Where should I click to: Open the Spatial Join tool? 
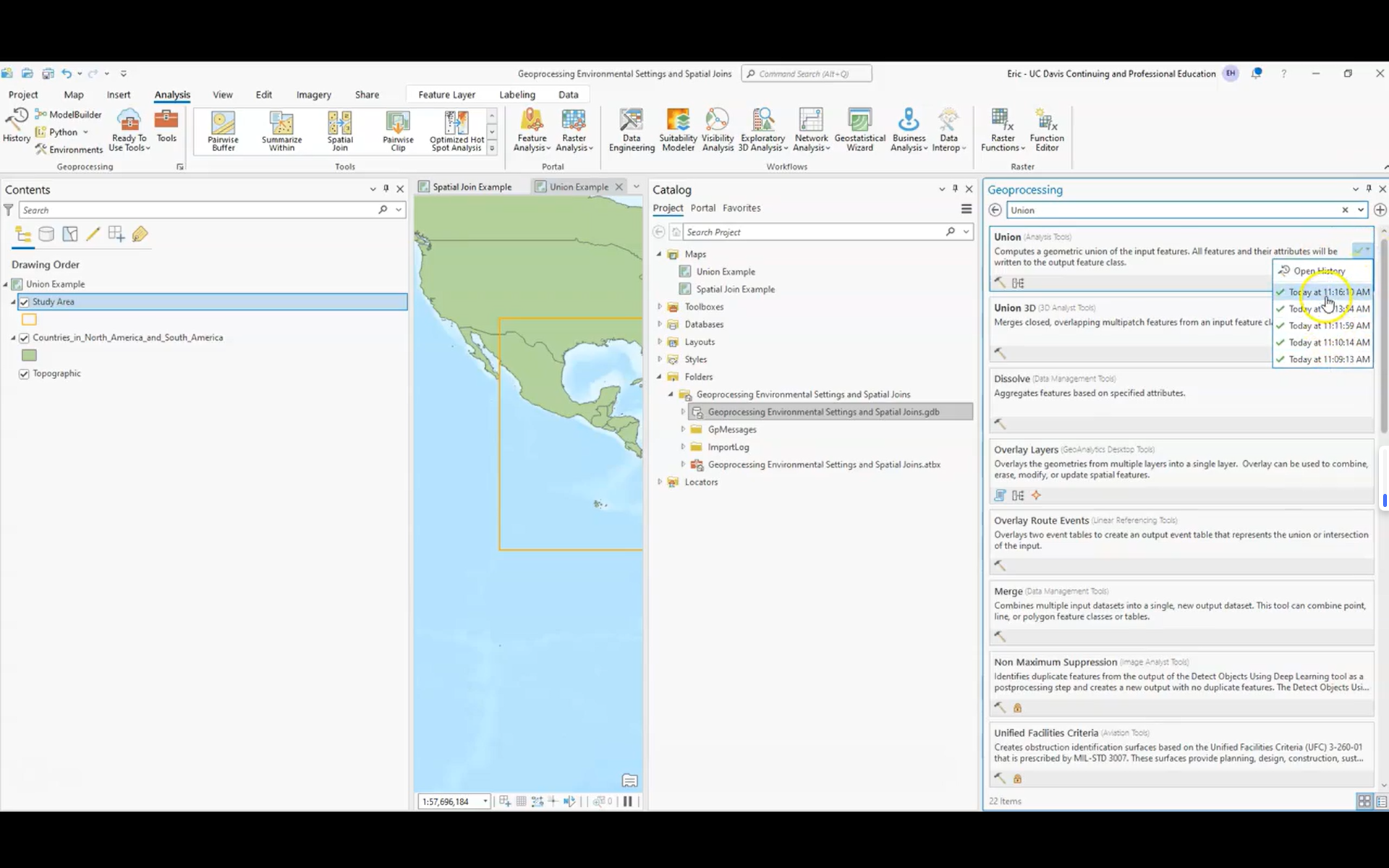click(340, 131)
